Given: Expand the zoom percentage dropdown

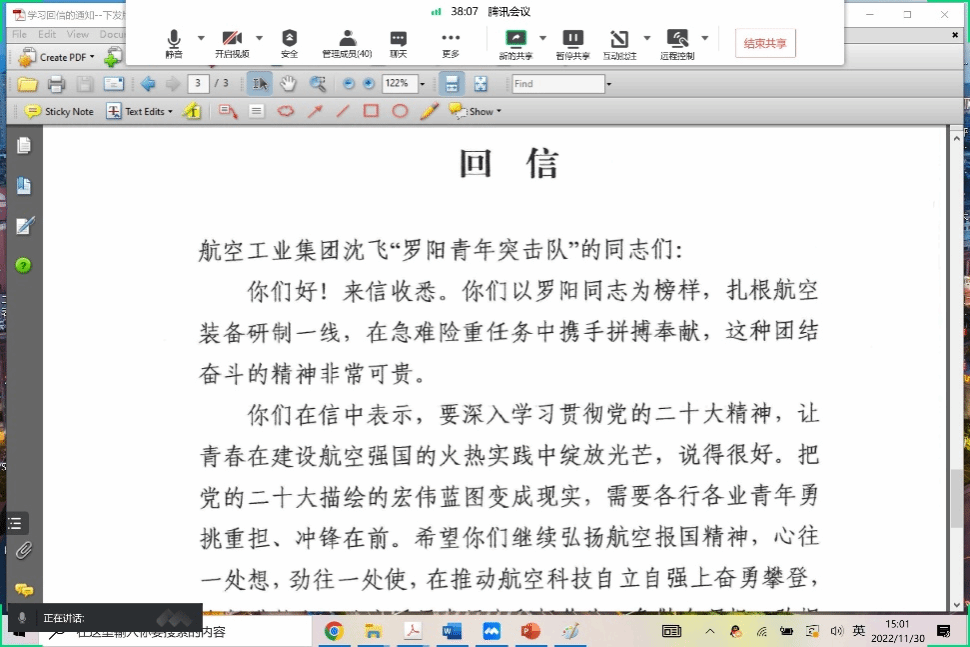Looking at the screenshot, I should [423, 84].
